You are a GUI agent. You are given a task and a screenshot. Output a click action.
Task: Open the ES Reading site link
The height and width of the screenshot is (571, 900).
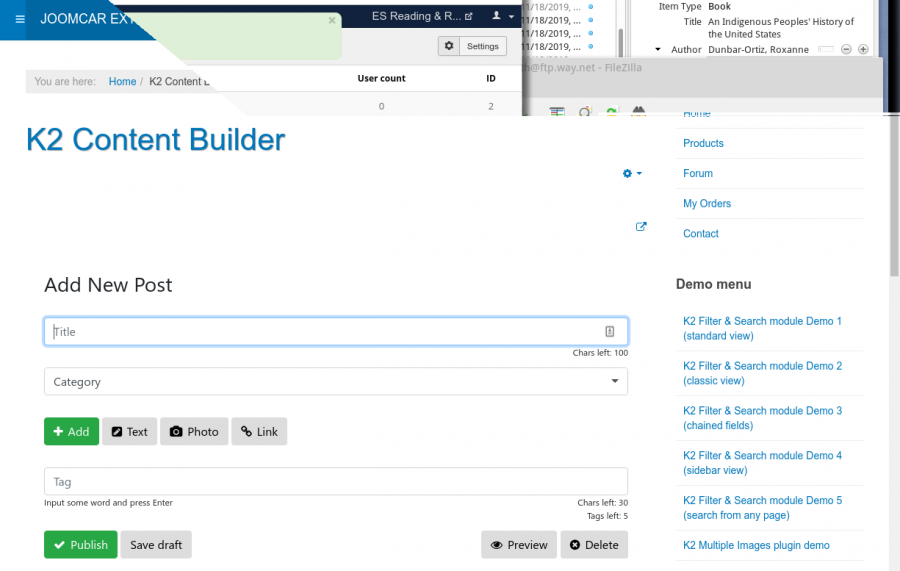422,16
